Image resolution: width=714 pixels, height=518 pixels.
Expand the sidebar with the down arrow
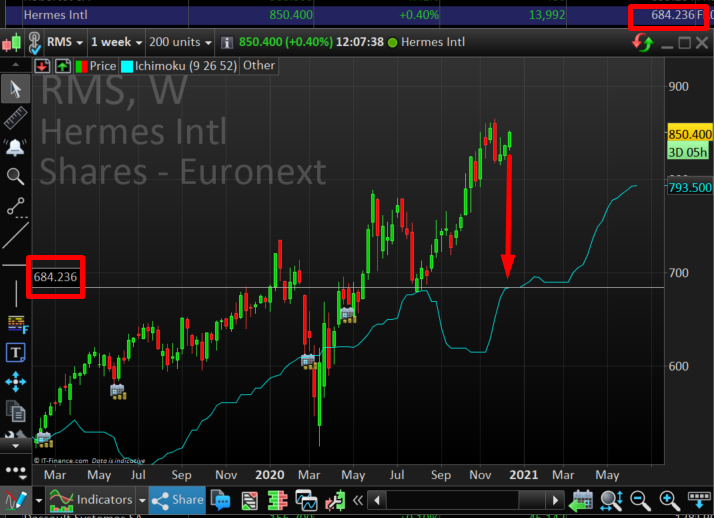(15, 446)
